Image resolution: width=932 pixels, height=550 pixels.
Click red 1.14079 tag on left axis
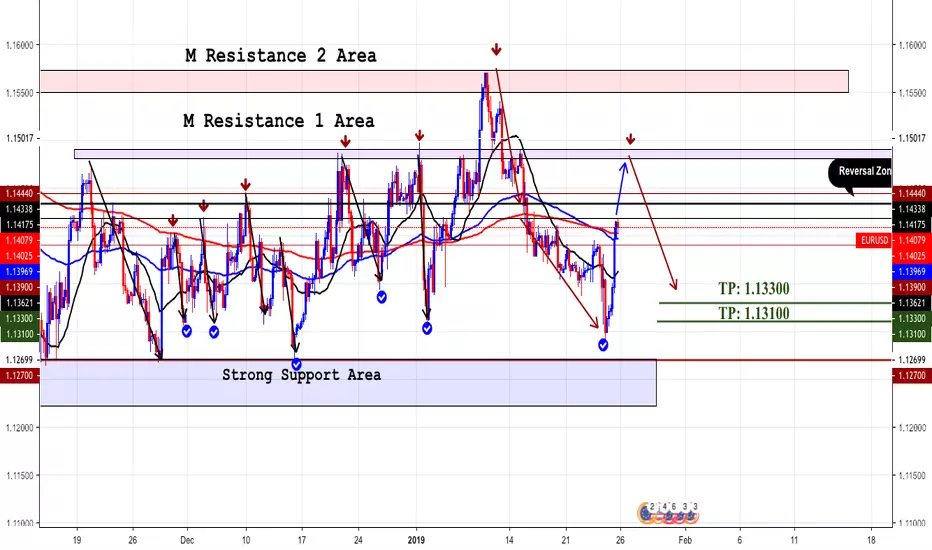(x=20, y=240)
